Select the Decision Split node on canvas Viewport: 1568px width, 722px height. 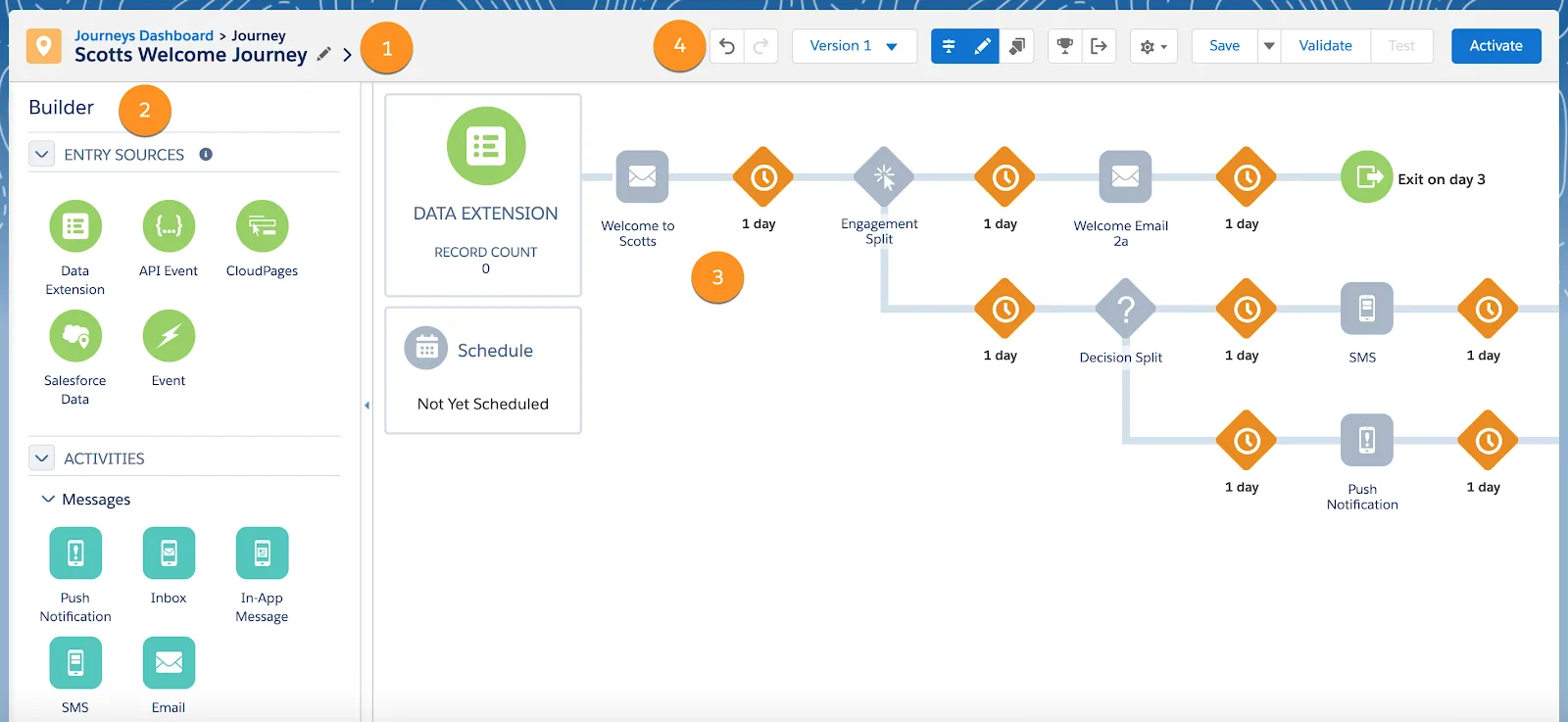pos(1125,310)
